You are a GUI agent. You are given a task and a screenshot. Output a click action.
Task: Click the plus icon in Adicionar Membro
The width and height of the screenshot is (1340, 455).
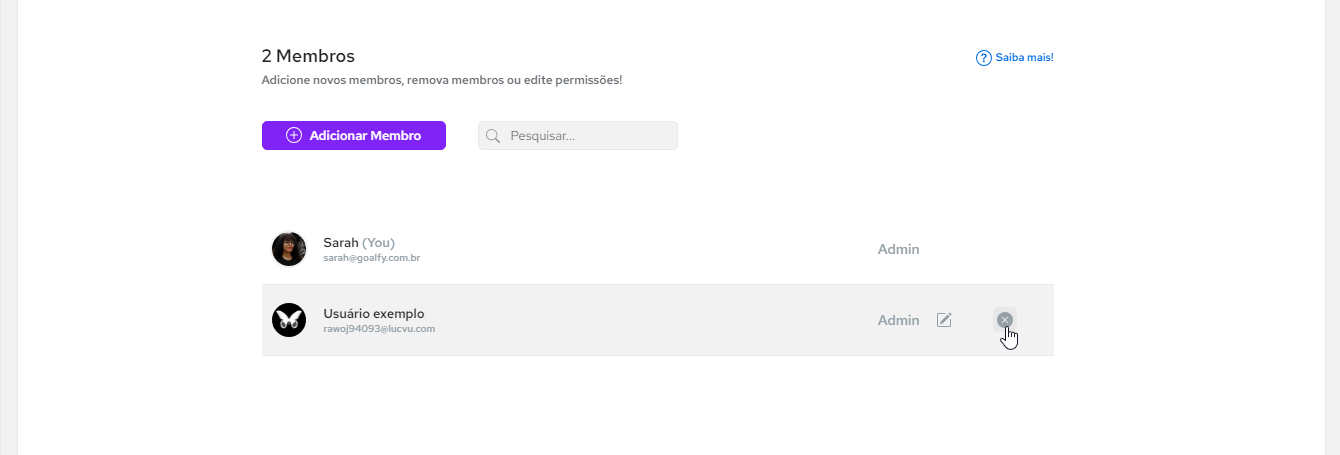coord(294,136)
